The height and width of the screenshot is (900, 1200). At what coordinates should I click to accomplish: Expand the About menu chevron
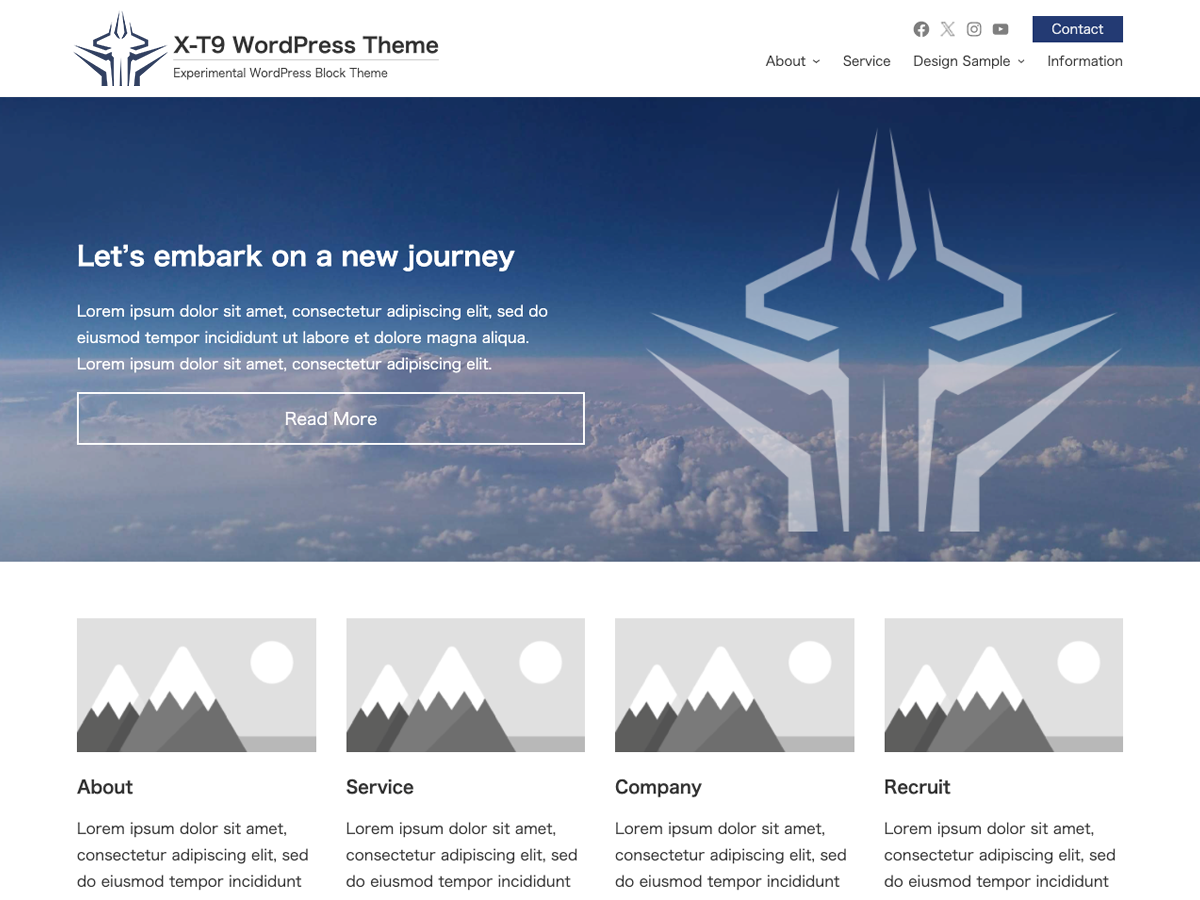pyautogui.click(x=816, y=62)
